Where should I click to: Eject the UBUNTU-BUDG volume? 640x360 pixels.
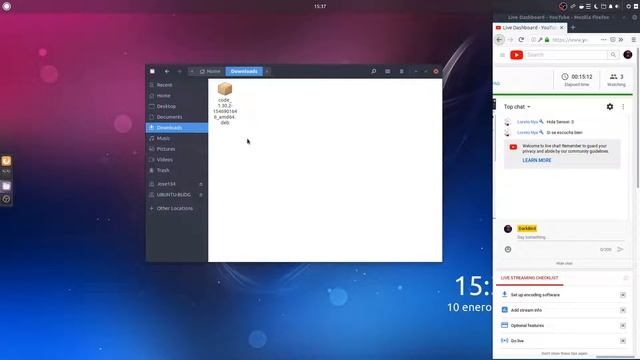coord(201,195)
